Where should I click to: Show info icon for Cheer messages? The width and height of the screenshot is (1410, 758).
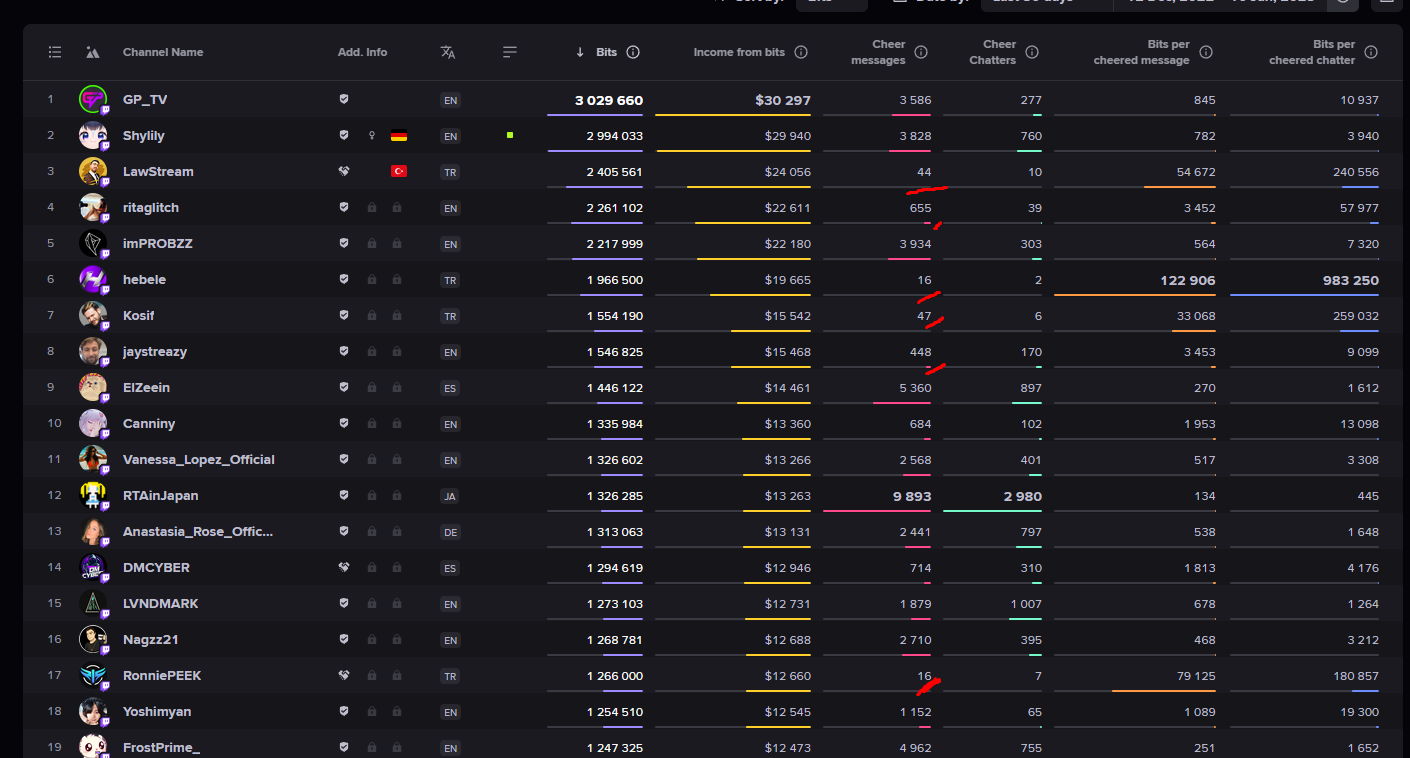pos(921,52)
